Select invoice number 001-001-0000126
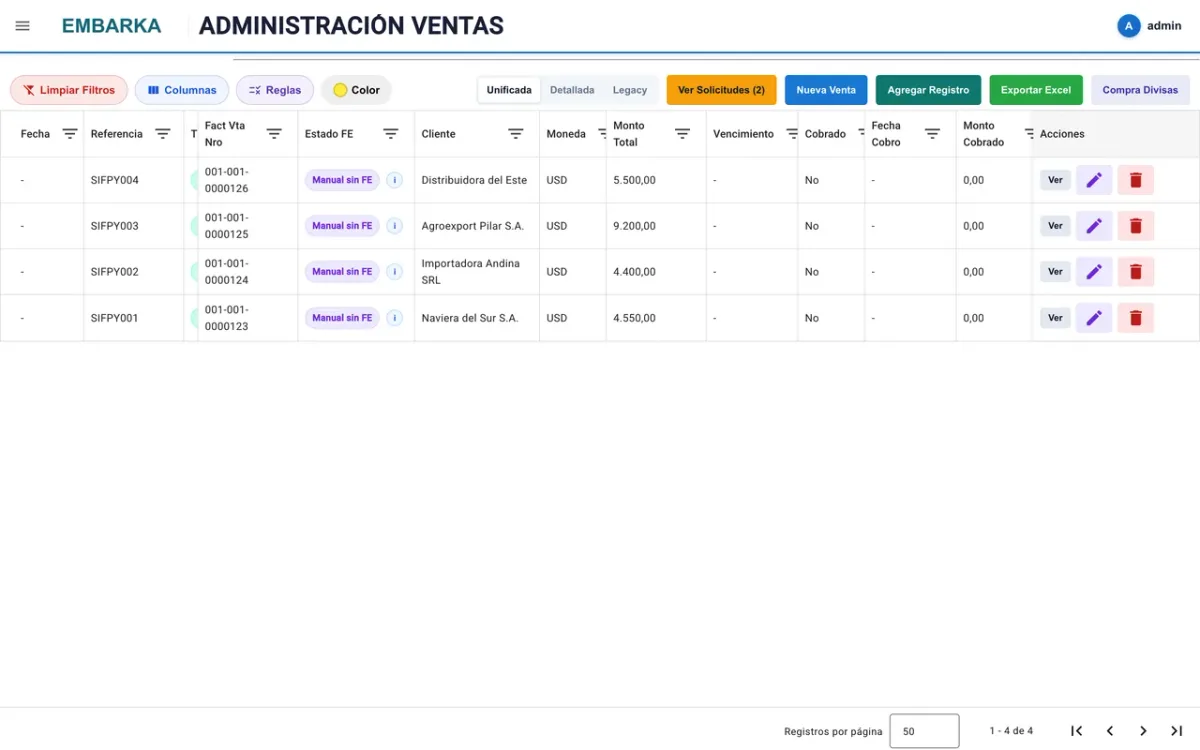Viewport: 1200px width, 750px height. pos(227,180)
